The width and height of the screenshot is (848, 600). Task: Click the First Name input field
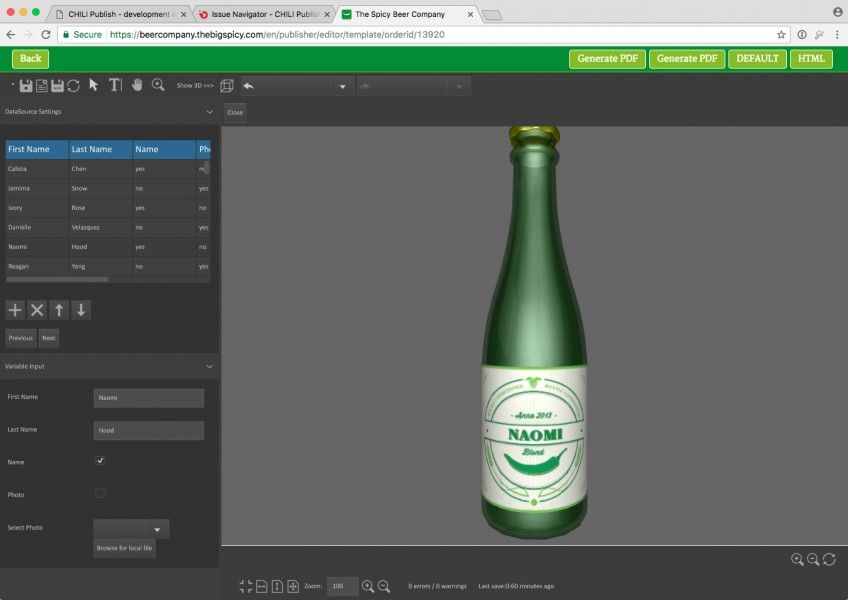(149, 398)
